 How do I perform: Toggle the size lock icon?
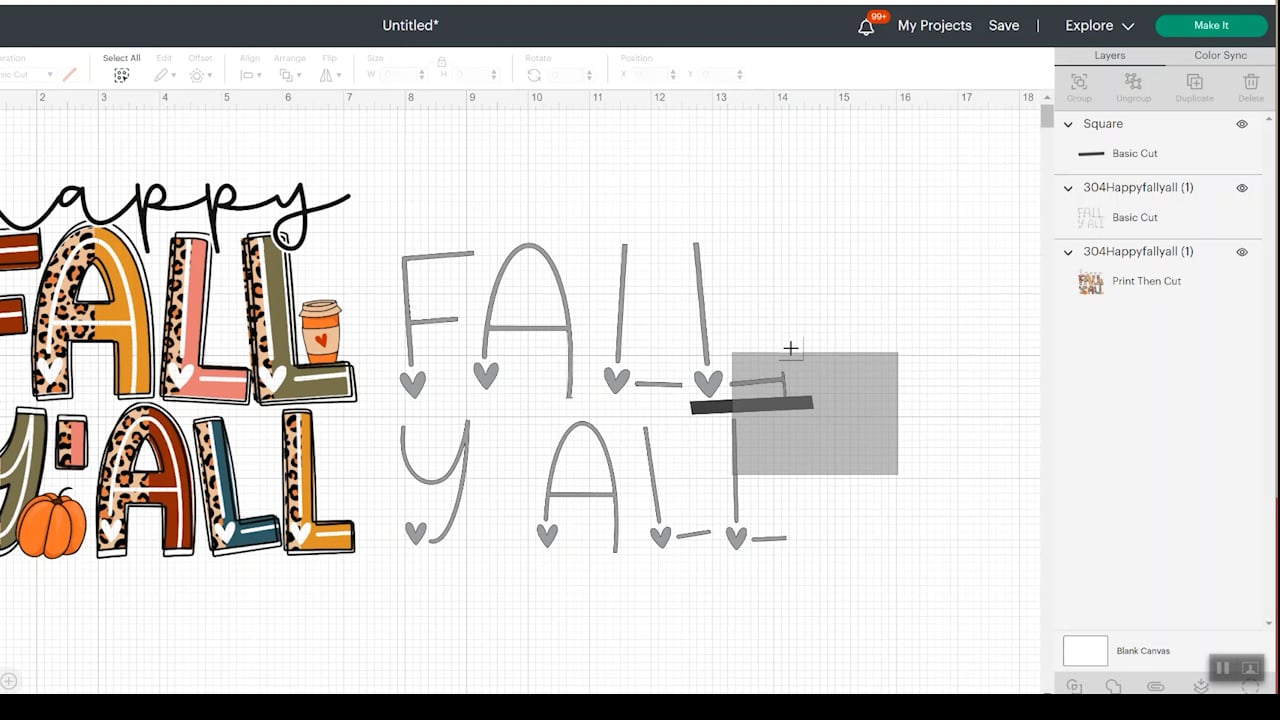(x=441, y=62)
